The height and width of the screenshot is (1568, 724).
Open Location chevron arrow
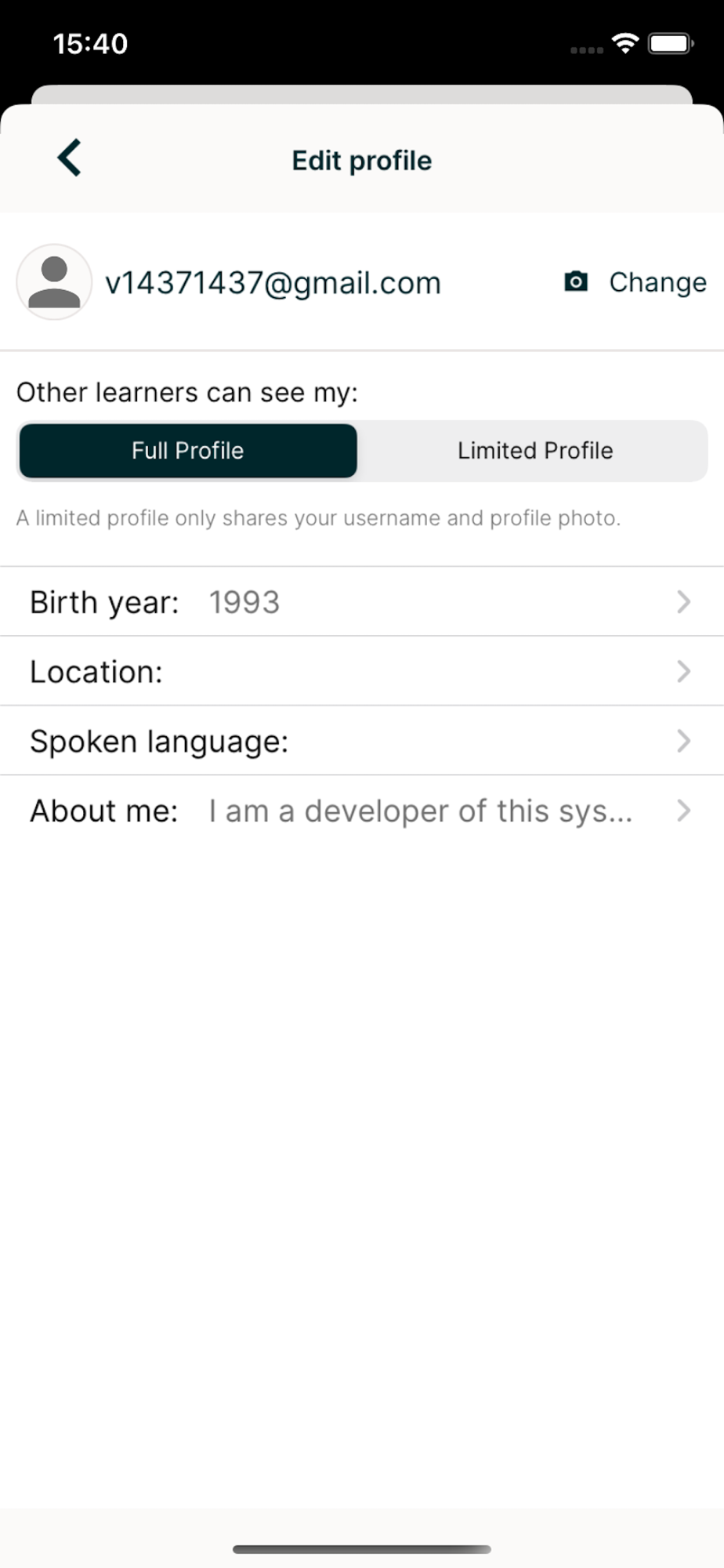[x=683, y=671]
